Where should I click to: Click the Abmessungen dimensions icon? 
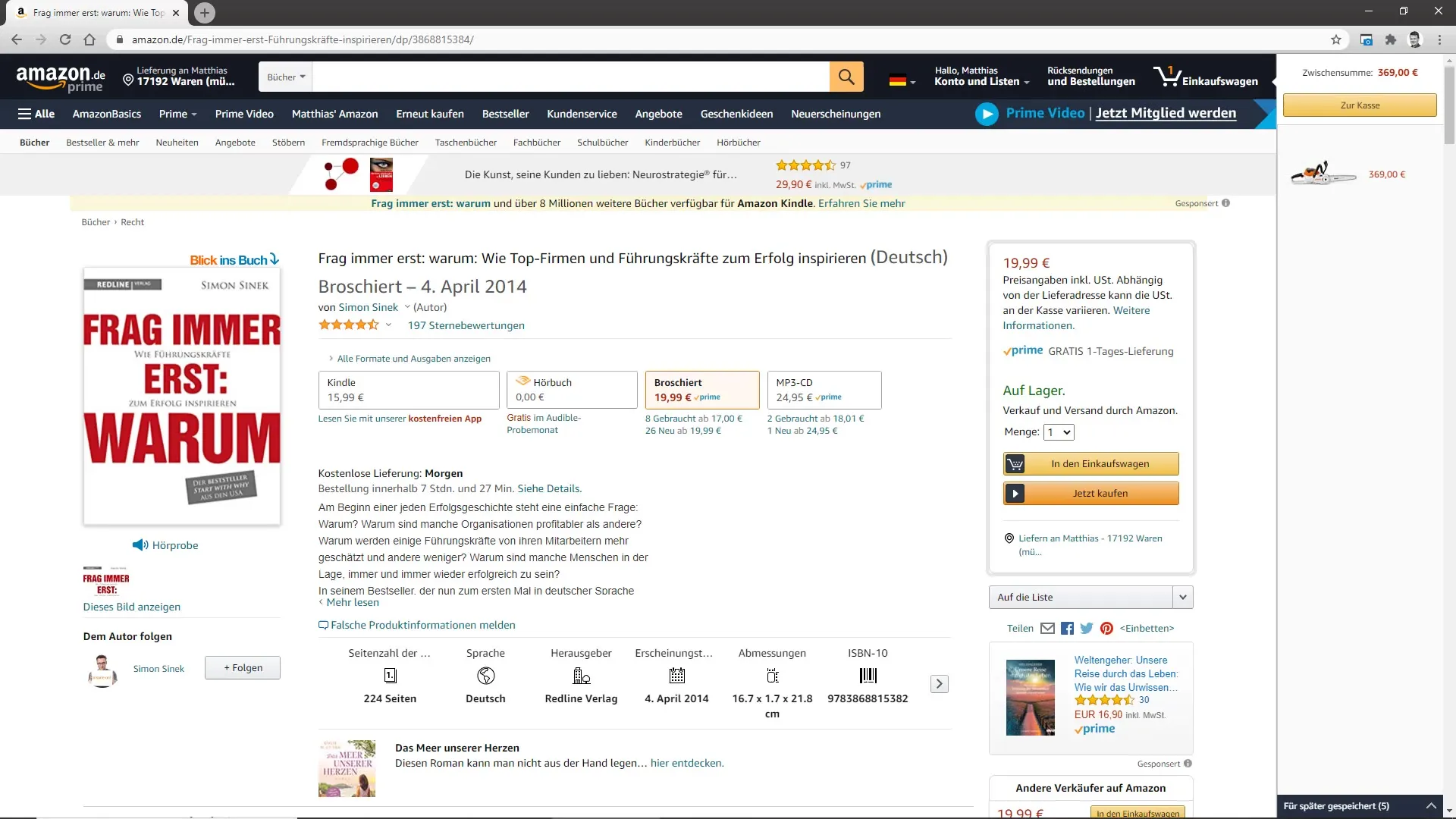tap(773, 675)
